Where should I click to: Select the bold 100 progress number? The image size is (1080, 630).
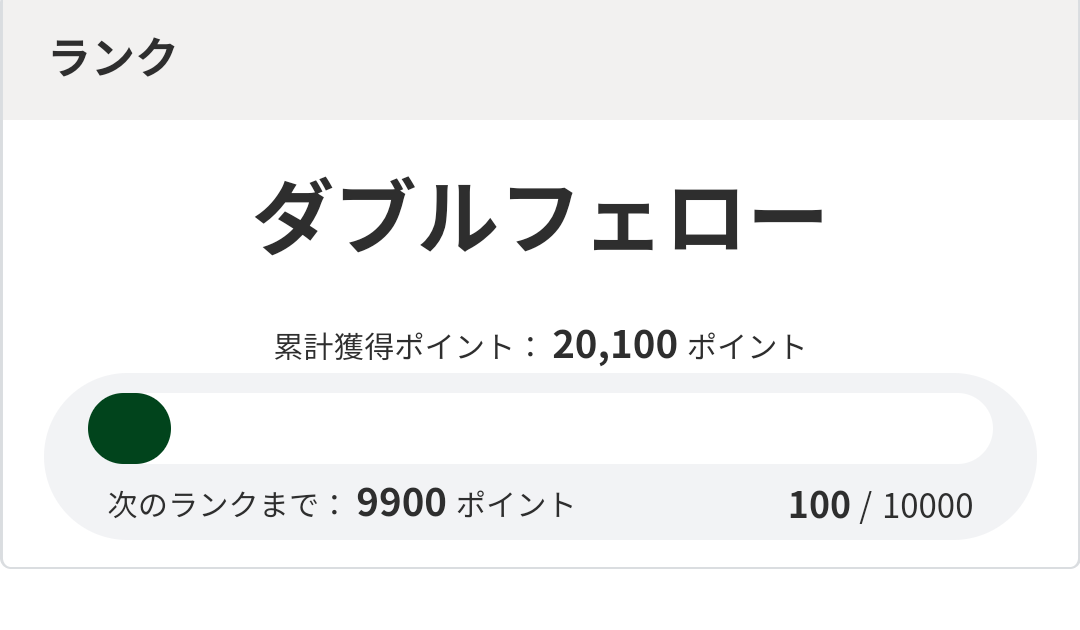pyautogui.click(x=818, y=506)
